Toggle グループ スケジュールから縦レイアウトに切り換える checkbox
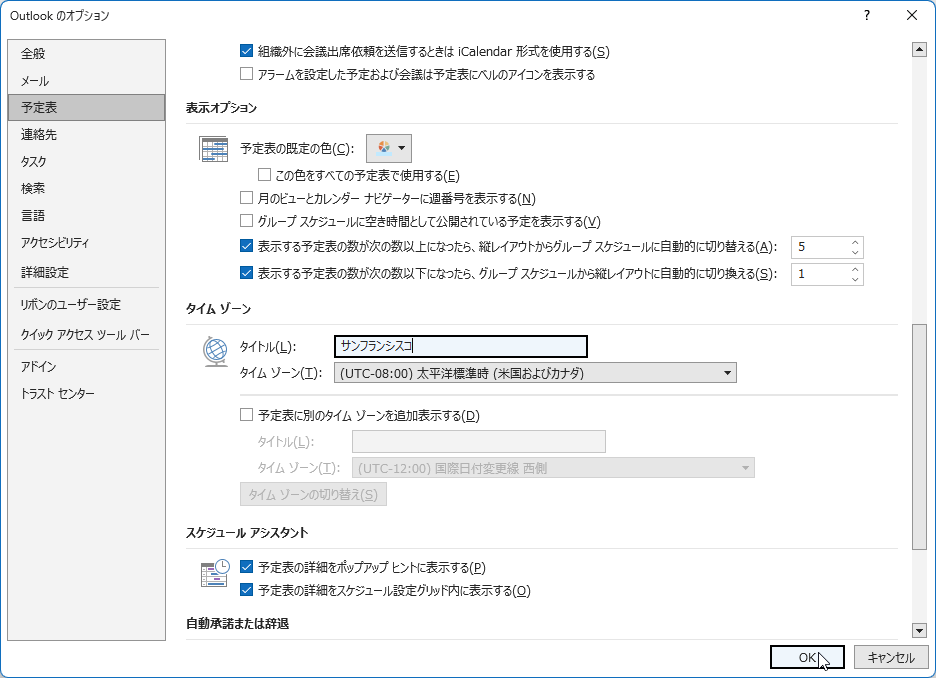Image resolution: width=936 pixels, height=678 pixels. pos(246,273)
